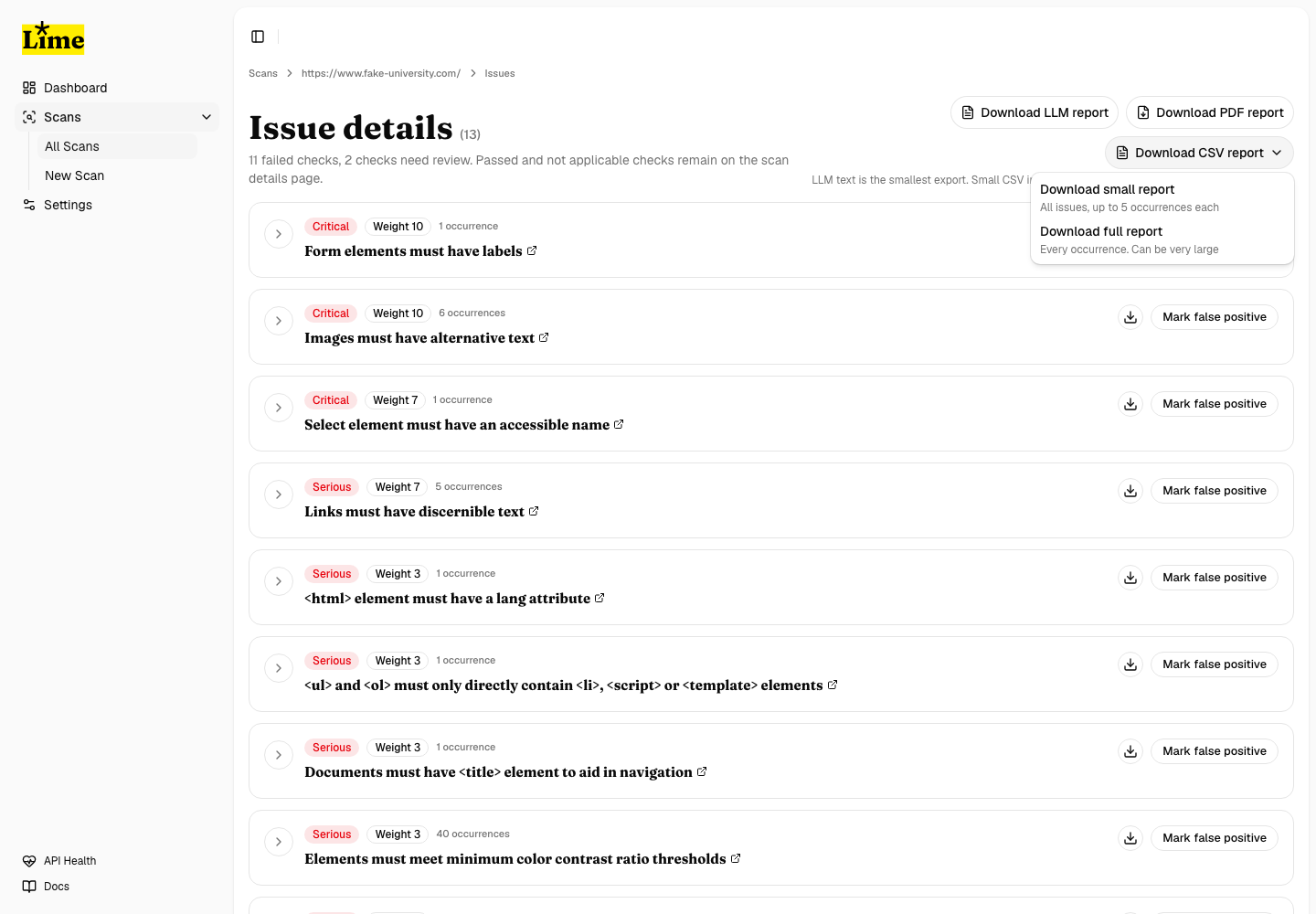Image resolution: width=1316 pixels, height=914 pixels.
Task: Choose Download small report option
Action: (x=1107, y=189)
